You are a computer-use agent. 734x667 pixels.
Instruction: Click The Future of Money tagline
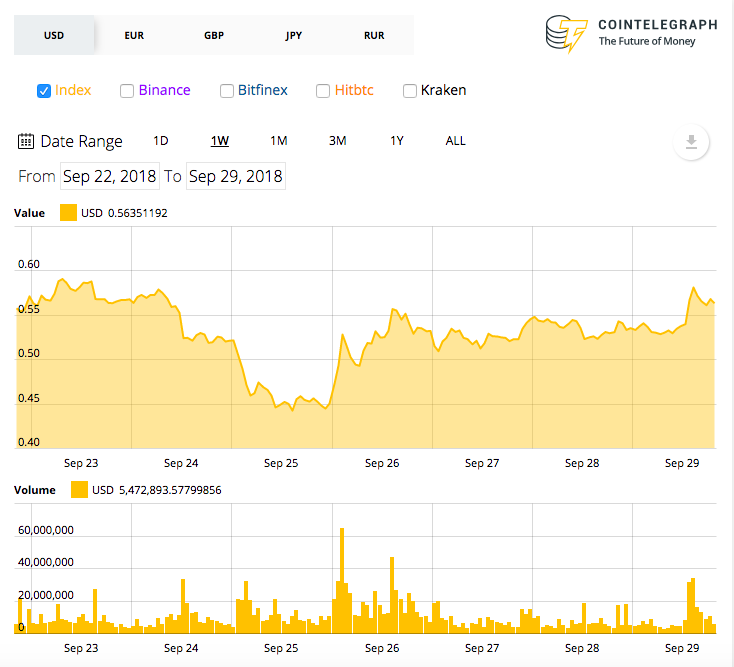pos(646,41)
